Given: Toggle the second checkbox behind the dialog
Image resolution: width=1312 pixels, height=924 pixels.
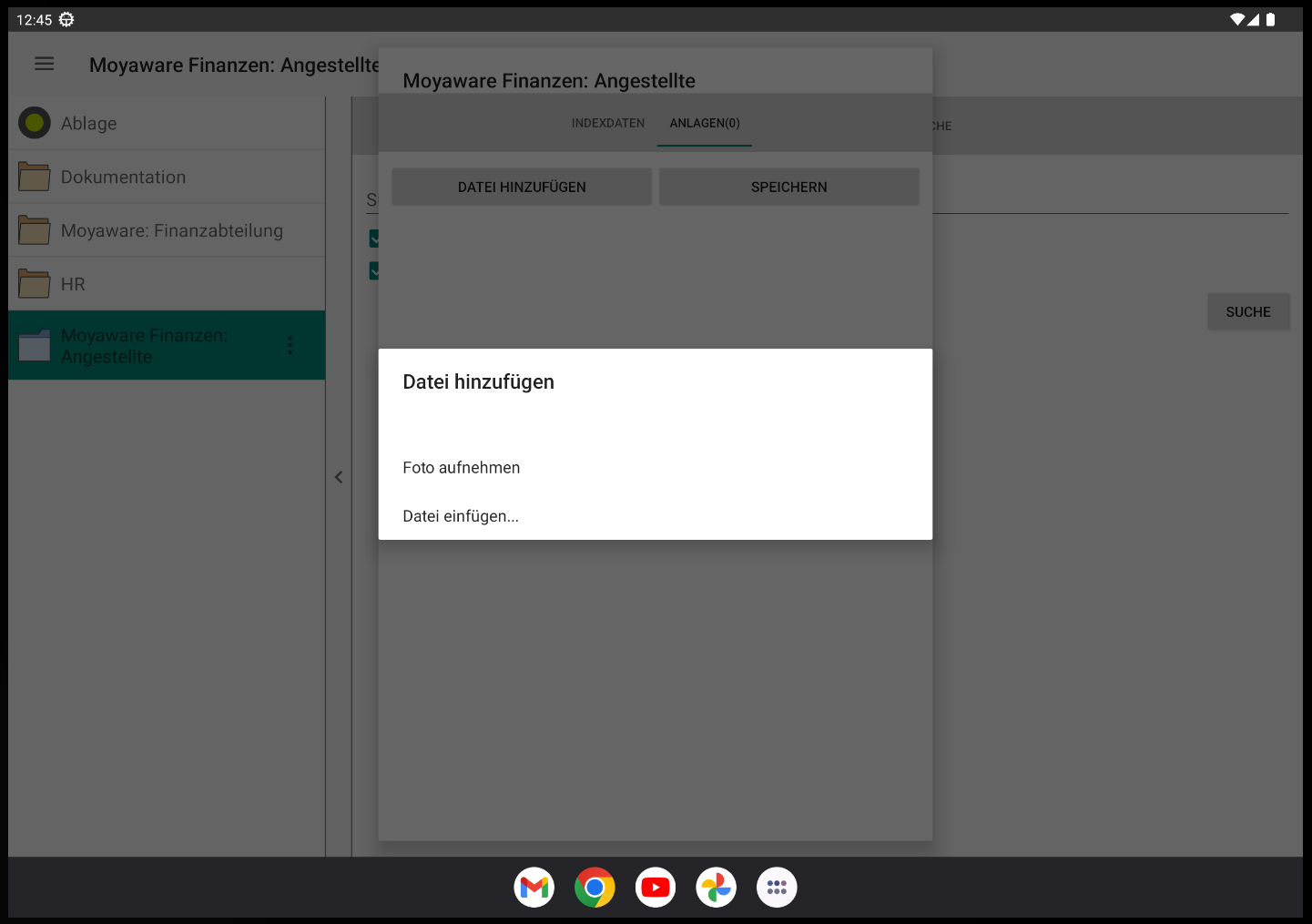Looking at the screenshot, I should pyautogui.click(x=373, y=270).
